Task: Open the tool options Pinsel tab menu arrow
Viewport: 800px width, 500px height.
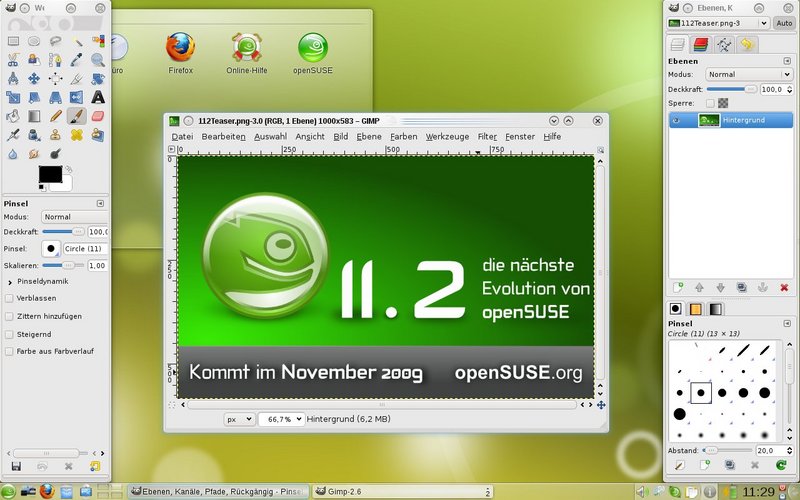Action: pos(100,204)
